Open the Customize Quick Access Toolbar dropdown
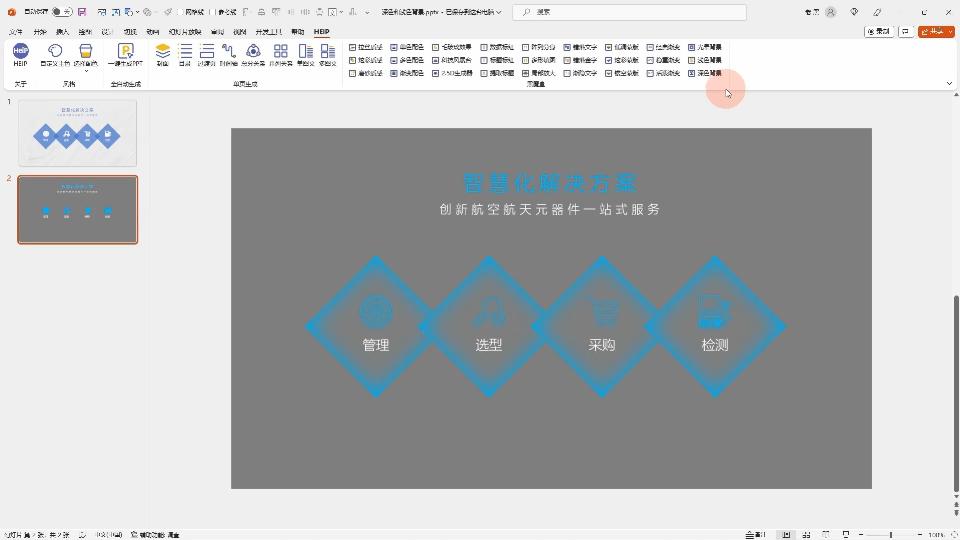Image resolution: width=960 pixels, height=540 pixels. (x=367, y=12)
